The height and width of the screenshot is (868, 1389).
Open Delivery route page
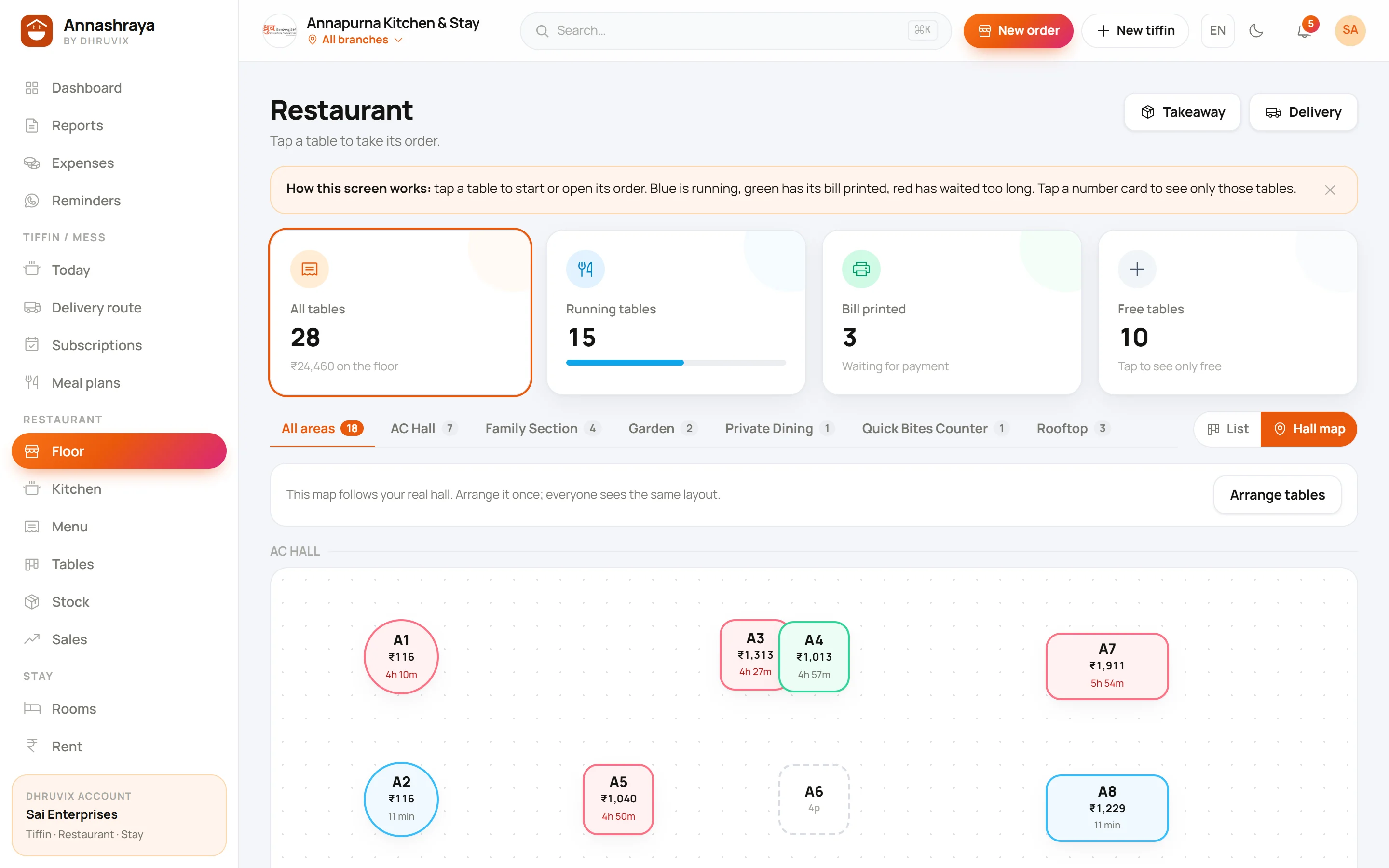(119, 308)
